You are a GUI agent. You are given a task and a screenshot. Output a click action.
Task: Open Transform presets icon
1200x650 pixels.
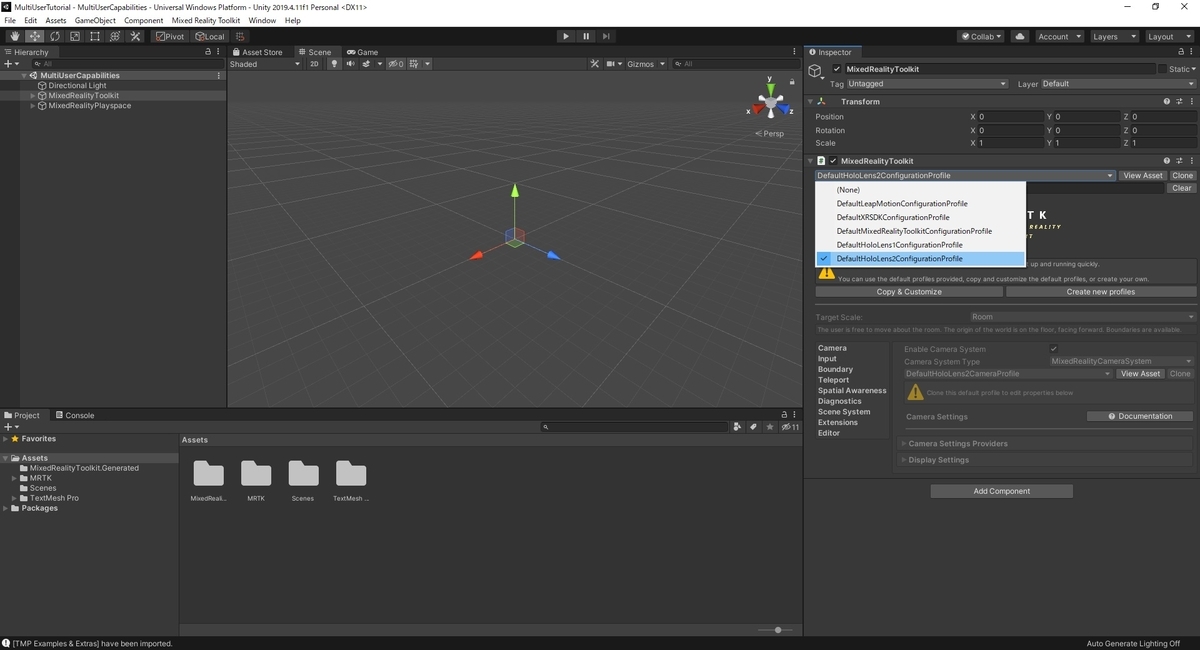pos(1178,101)
